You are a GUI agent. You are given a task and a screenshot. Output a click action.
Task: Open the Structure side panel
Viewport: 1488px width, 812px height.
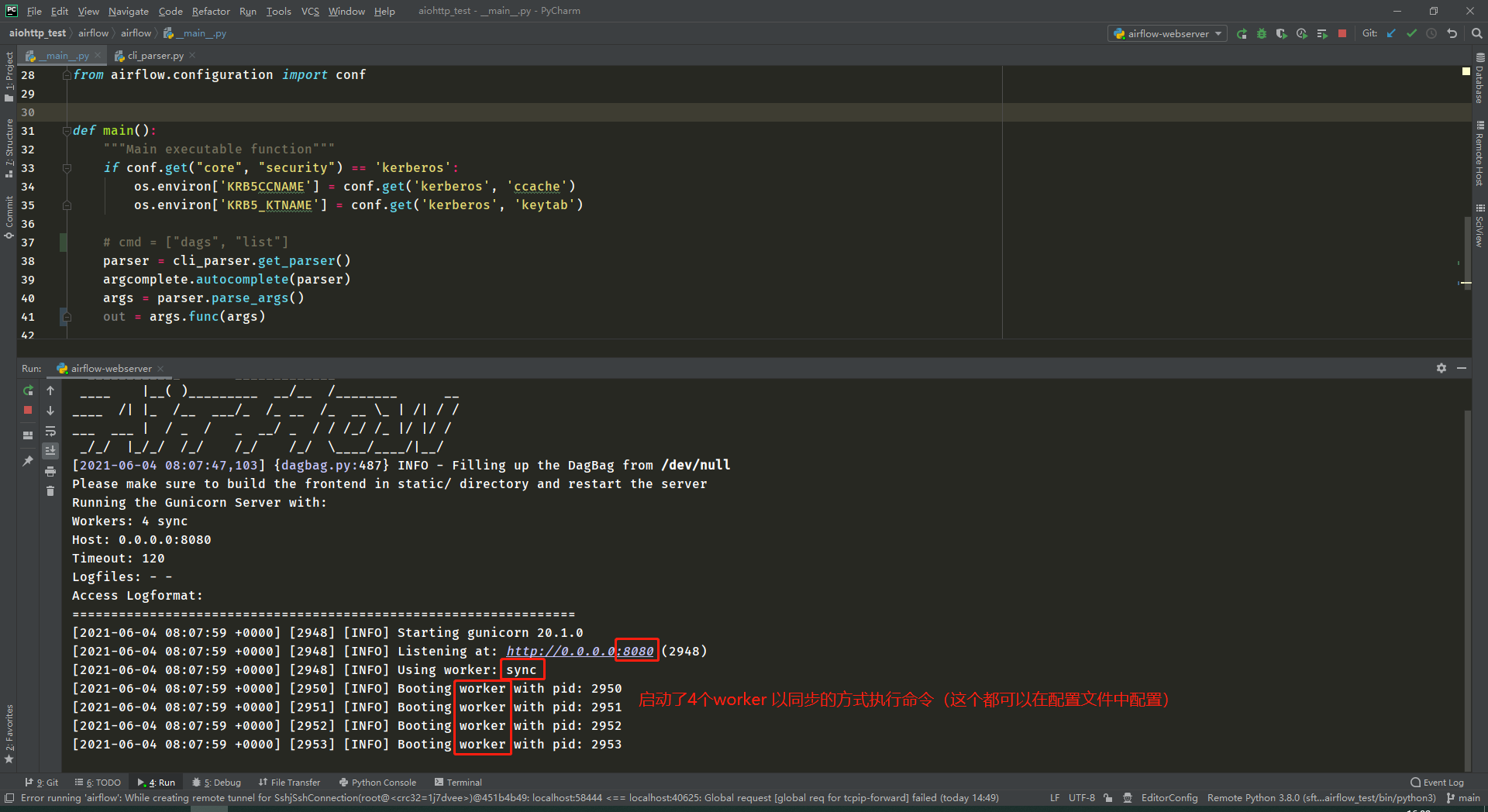[x=9, y=149]
